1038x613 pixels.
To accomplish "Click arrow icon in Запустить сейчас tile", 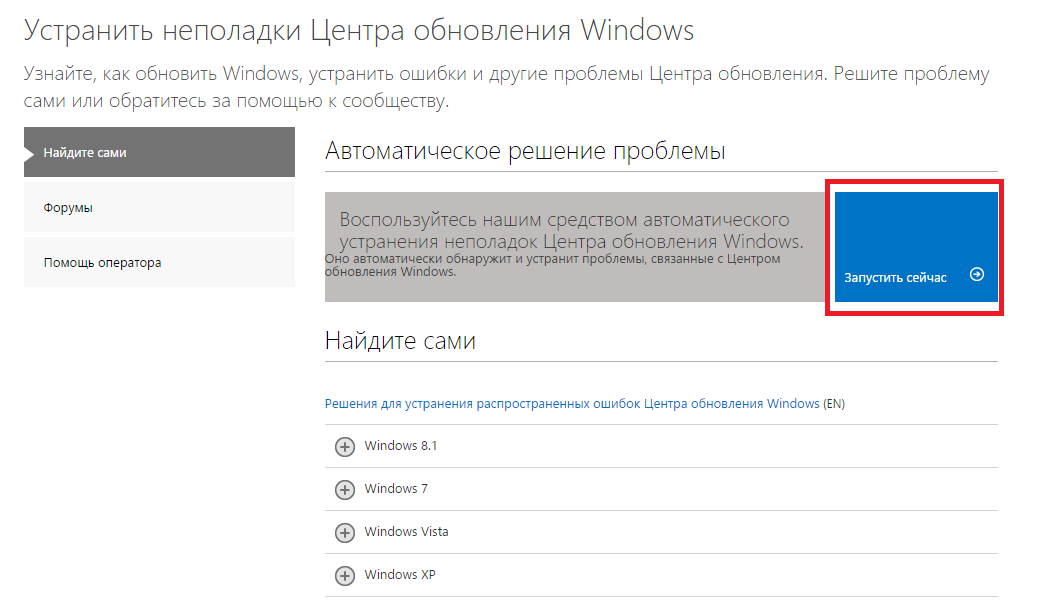I will coord(976,274).
